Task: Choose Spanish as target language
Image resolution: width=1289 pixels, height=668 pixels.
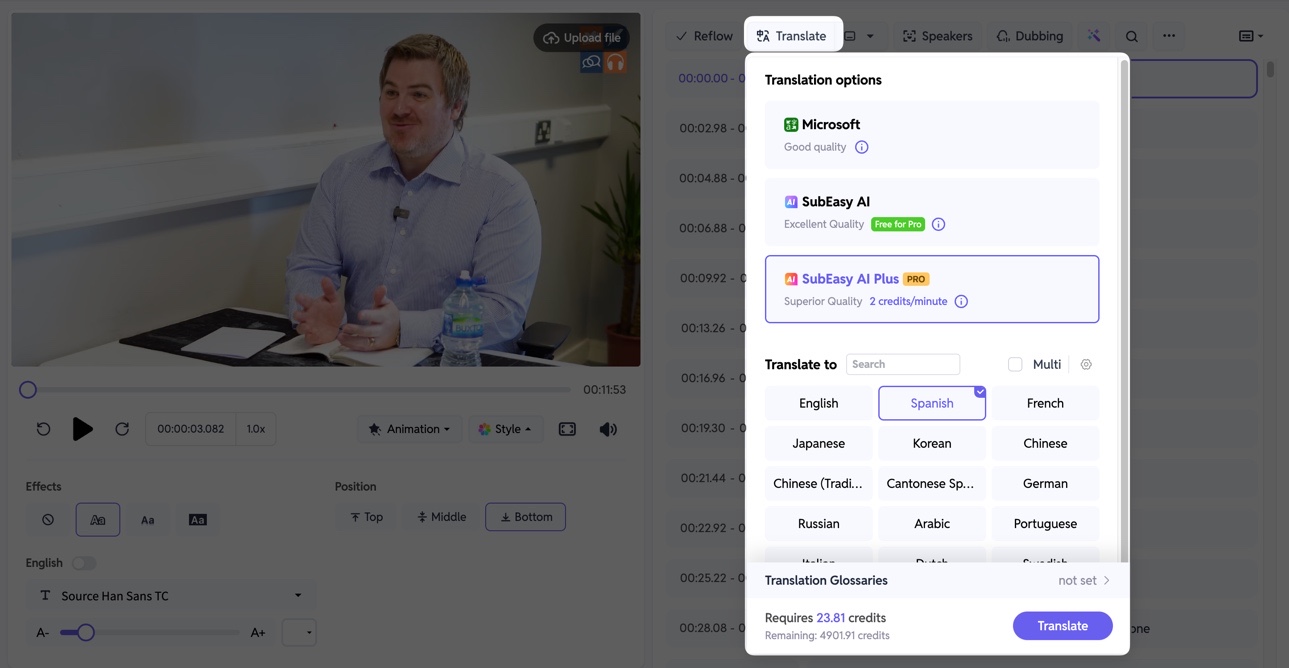Action: pyautogui.click(x=932, y=403)
